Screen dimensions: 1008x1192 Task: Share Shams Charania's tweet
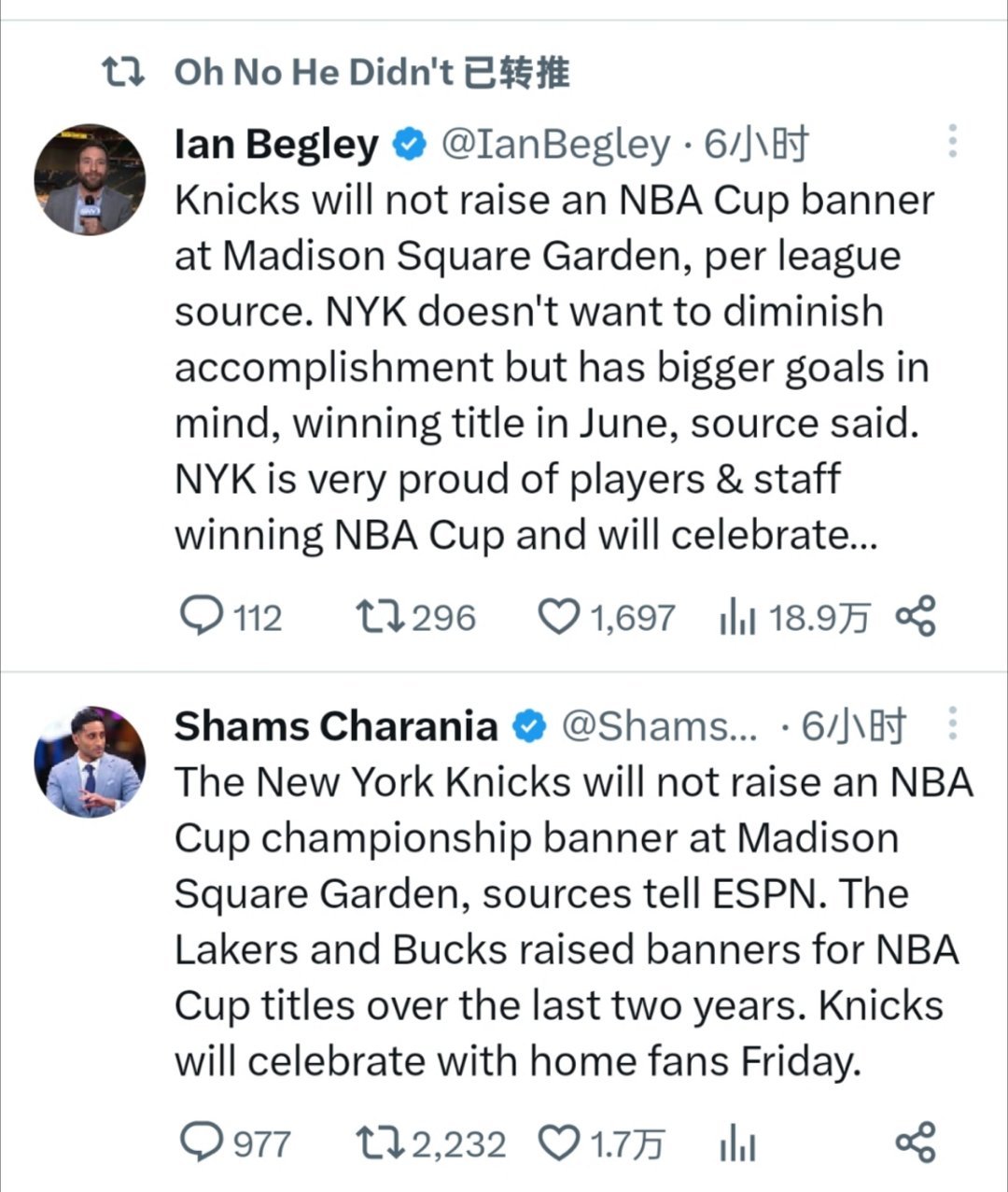point(915,1143)
